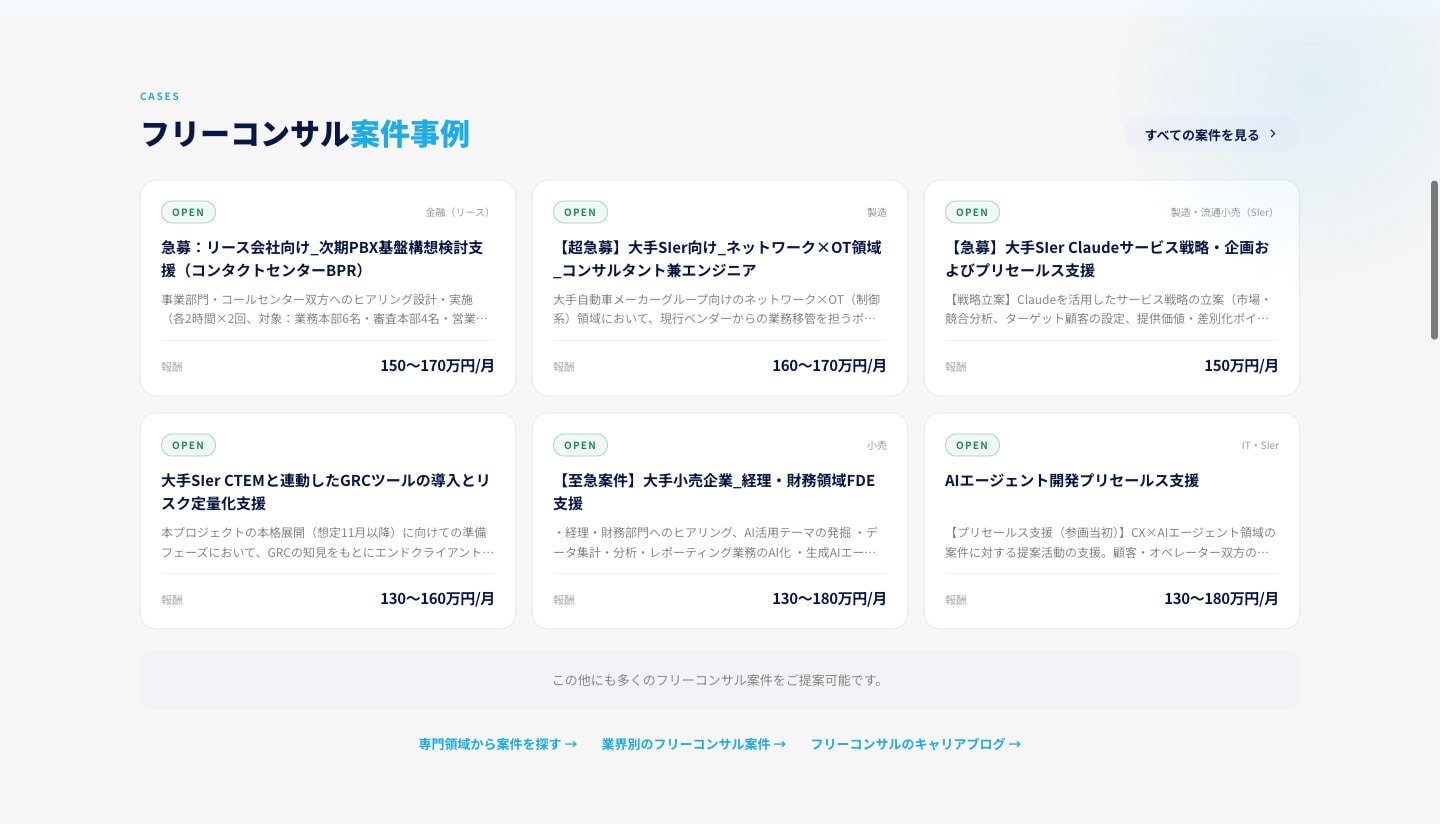Open the リース会社向け_次期PBX基盤構想検討支援 case title
The image size is (1440, 824).
[x=322, y=258]
